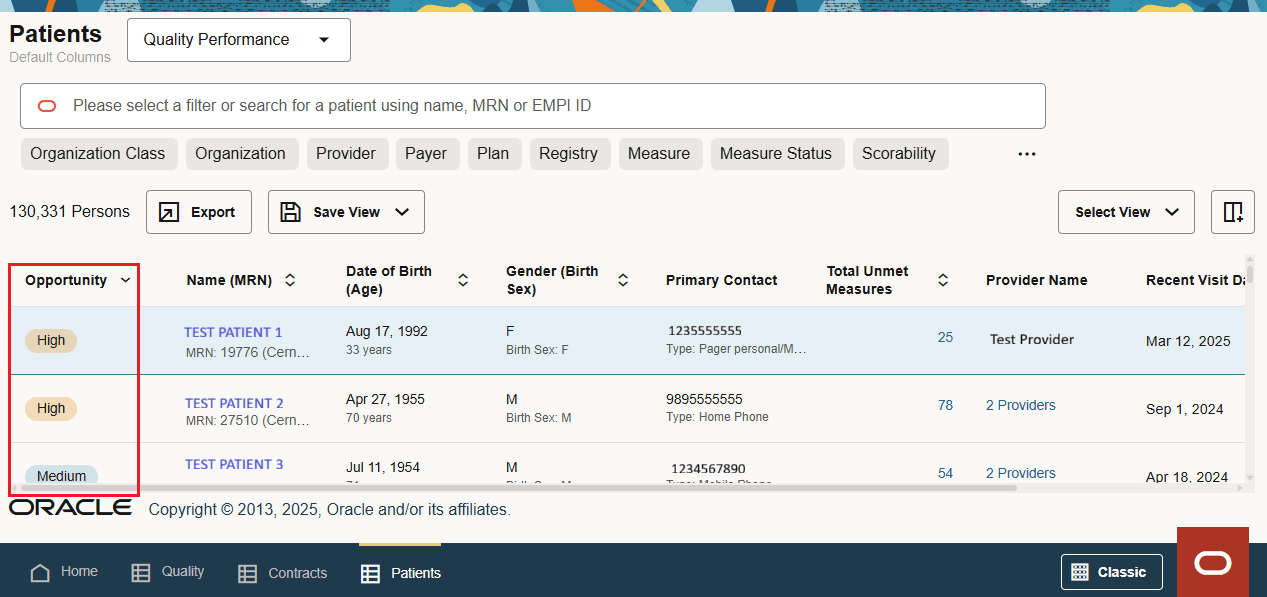Image resolution: width=1267 pixels, height=597 pixels.
Task: Expand the Opportunity column chevron
Action: pos(125,280)
